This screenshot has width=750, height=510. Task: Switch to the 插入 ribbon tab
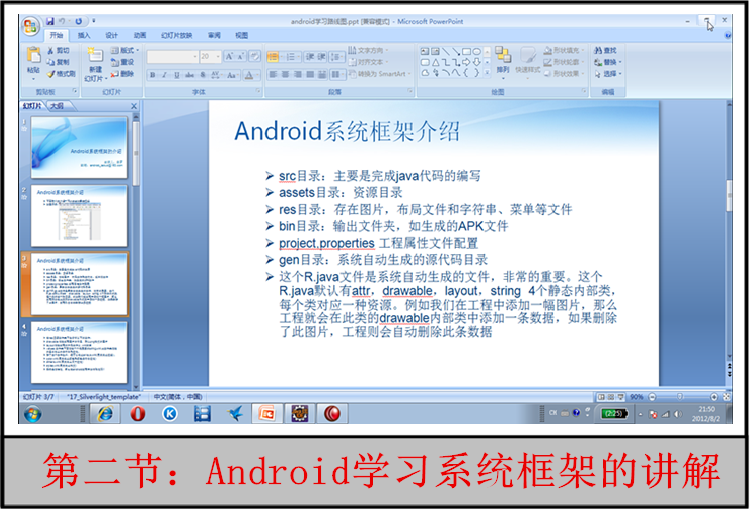(x=84, y=35)
